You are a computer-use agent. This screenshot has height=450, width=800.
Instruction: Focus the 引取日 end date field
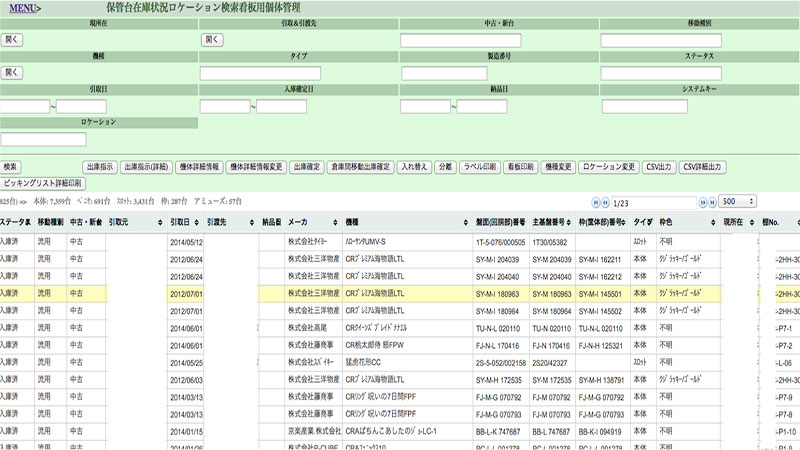click(x=81, y=106)
